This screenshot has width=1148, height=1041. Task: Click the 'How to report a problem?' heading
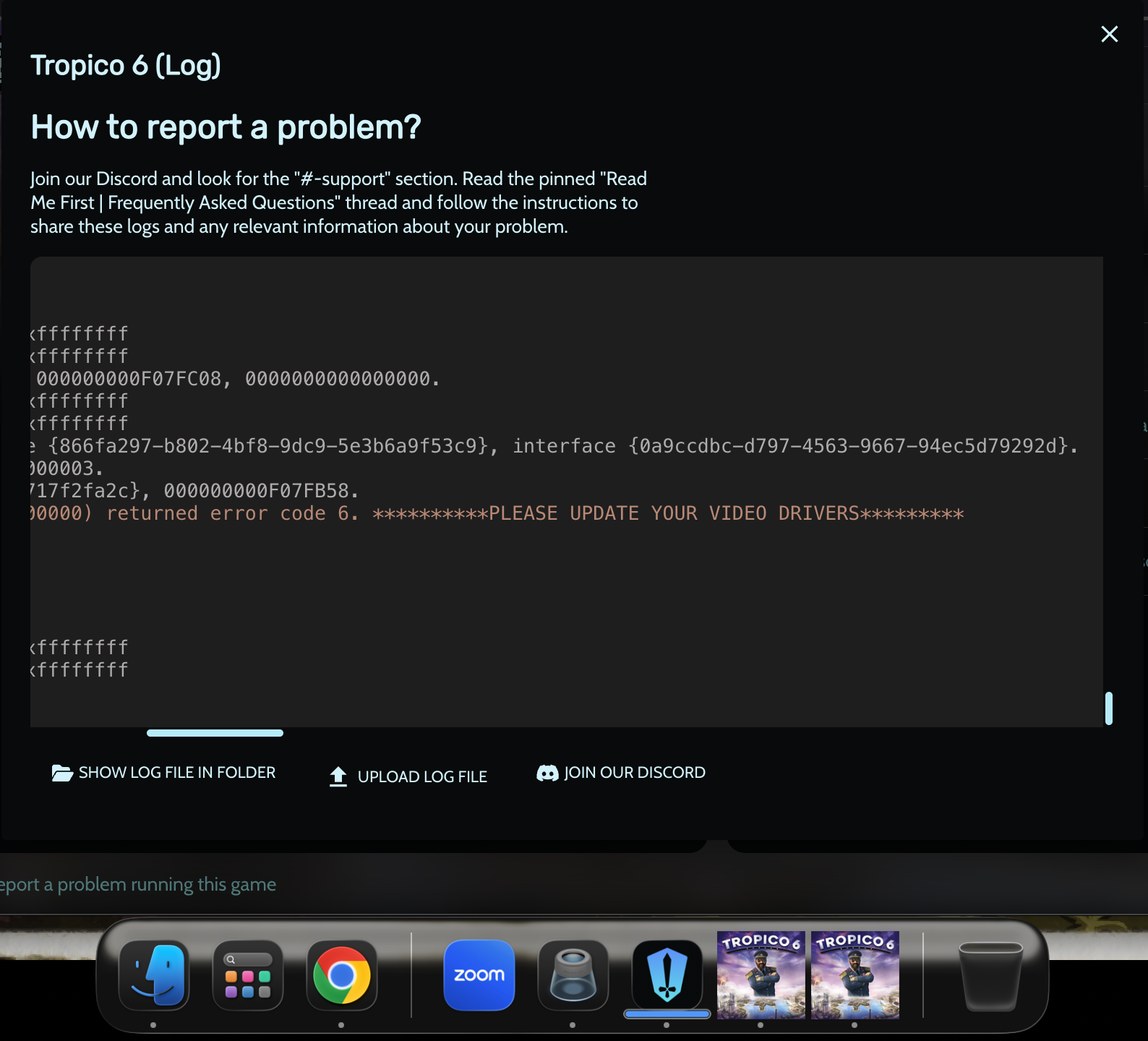(226, 127)
